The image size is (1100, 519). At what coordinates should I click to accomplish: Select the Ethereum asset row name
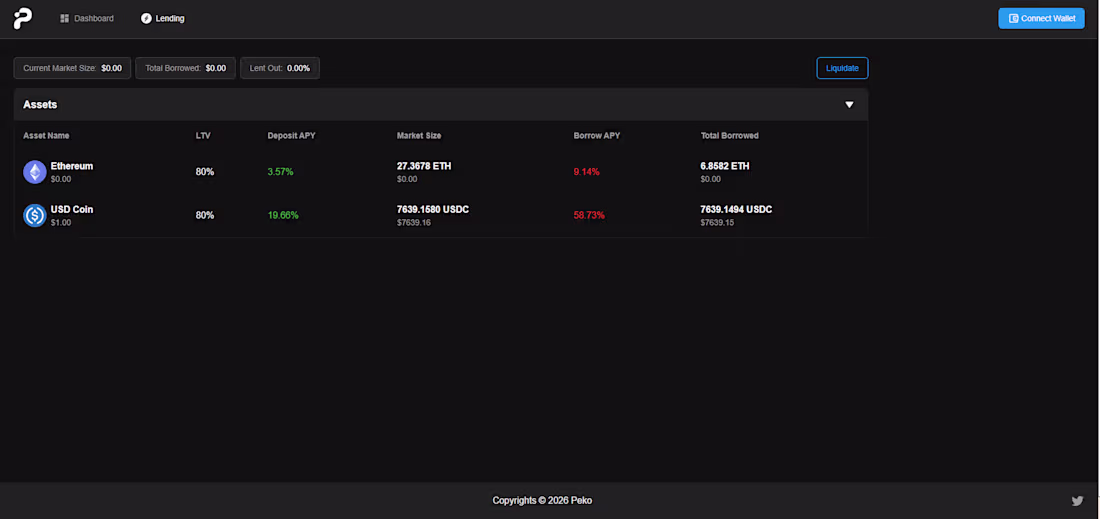(72, 166)
